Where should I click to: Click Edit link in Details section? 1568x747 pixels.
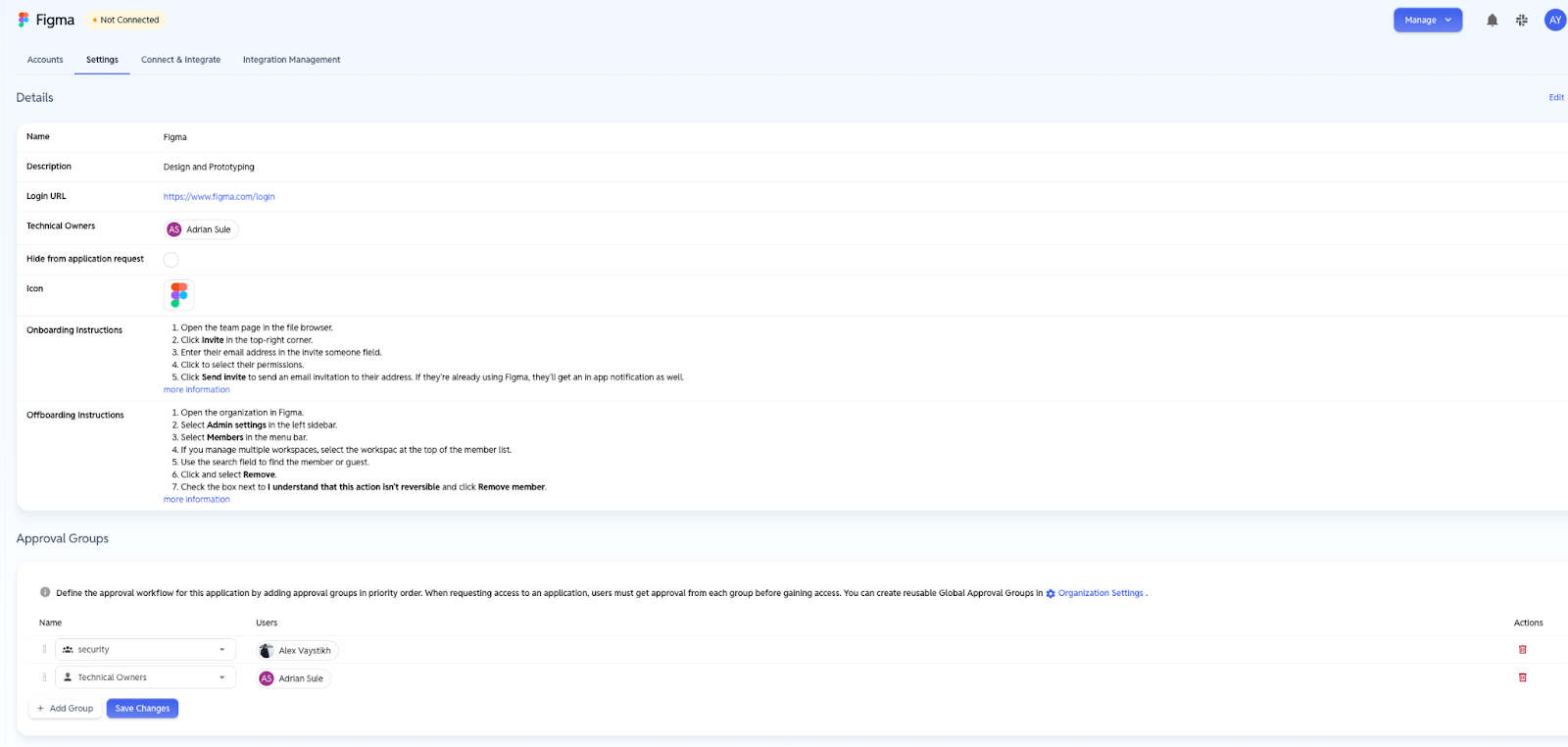[1556, 97]
